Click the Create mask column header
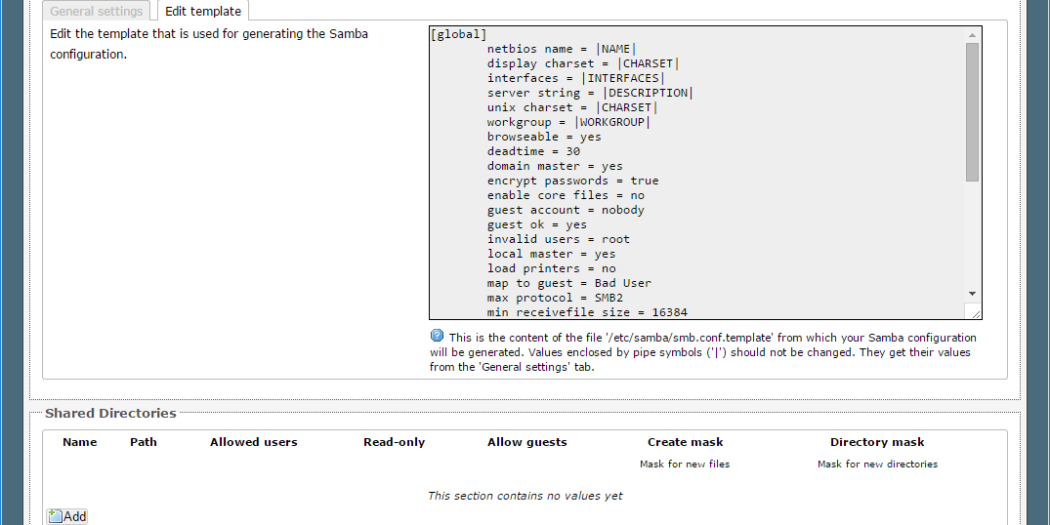This screenshot has height=525, width=1050. 685,442
